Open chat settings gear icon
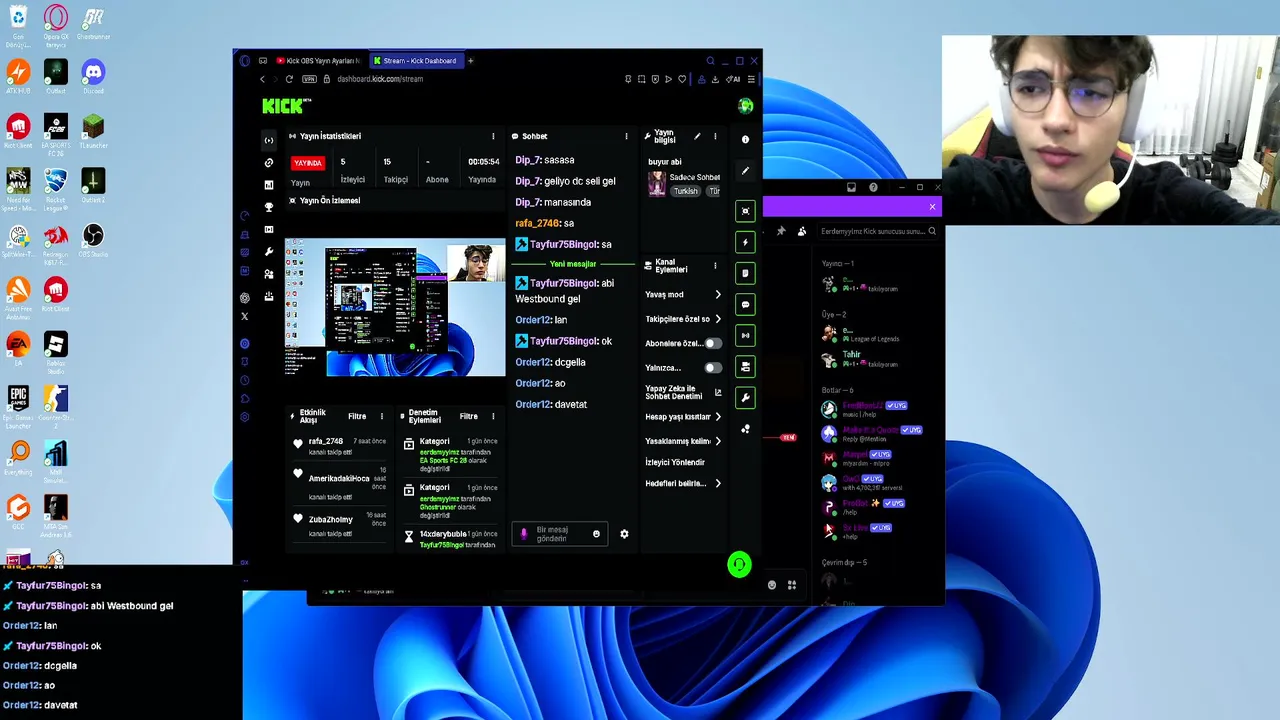Screen dimensions: 1280x720 pyautogui.click(x=624, y=534)
